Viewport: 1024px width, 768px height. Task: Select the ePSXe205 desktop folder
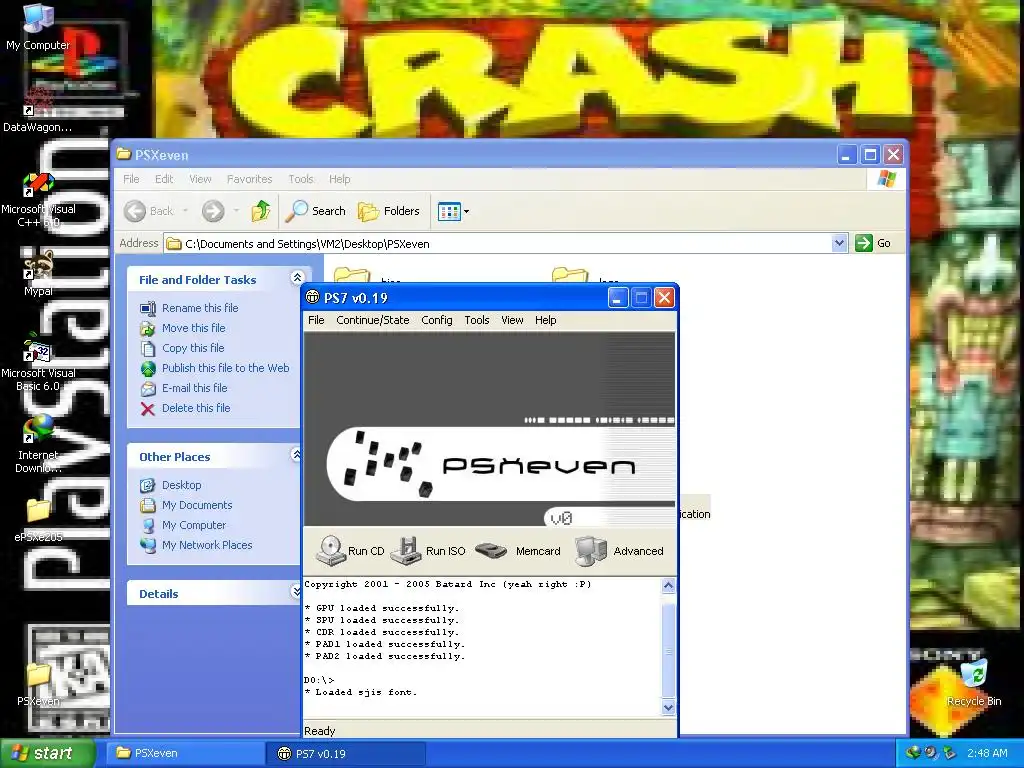(38, 520)
